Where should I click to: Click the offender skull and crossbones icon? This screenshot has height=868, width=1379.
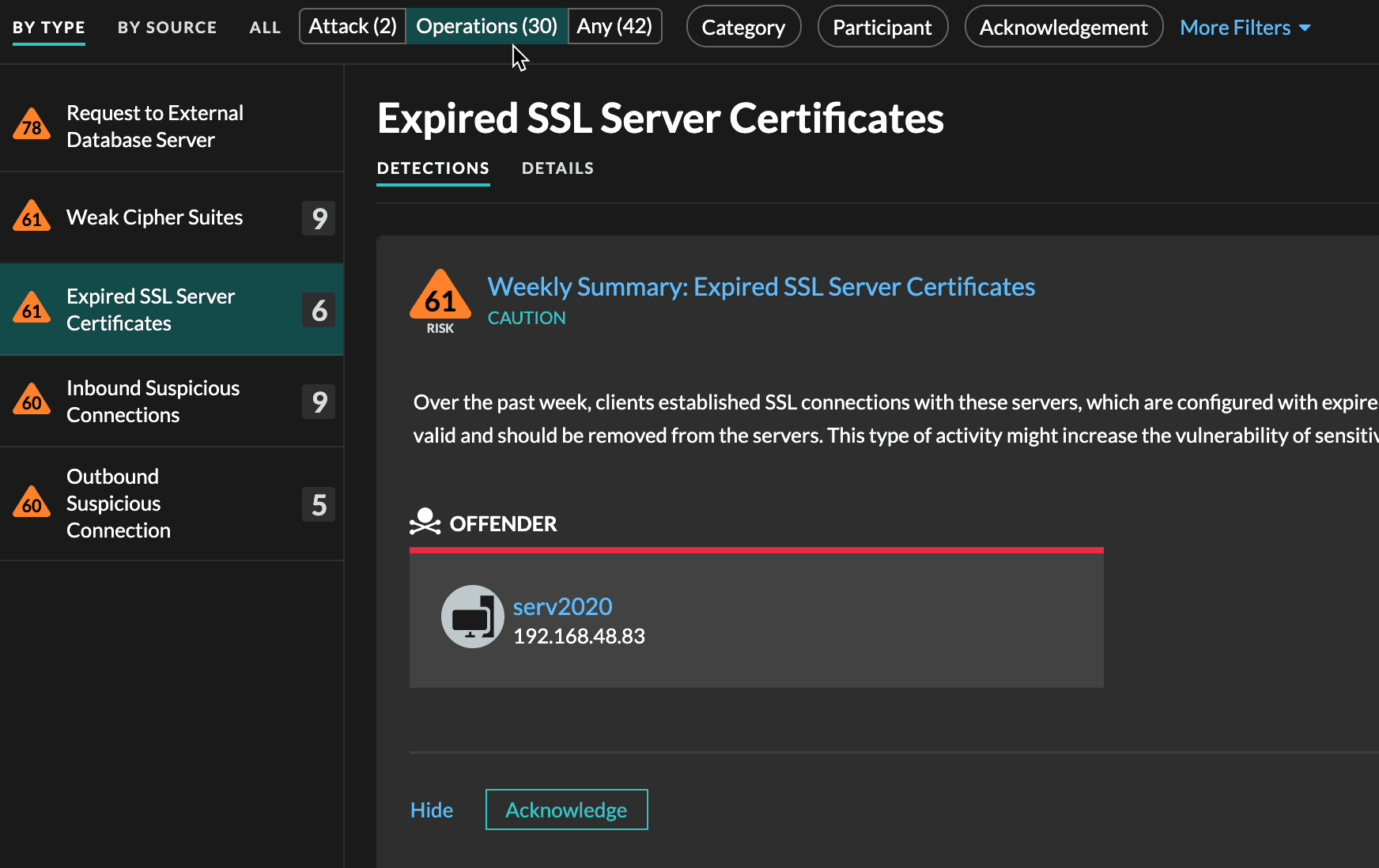click(x=425, y=522)
